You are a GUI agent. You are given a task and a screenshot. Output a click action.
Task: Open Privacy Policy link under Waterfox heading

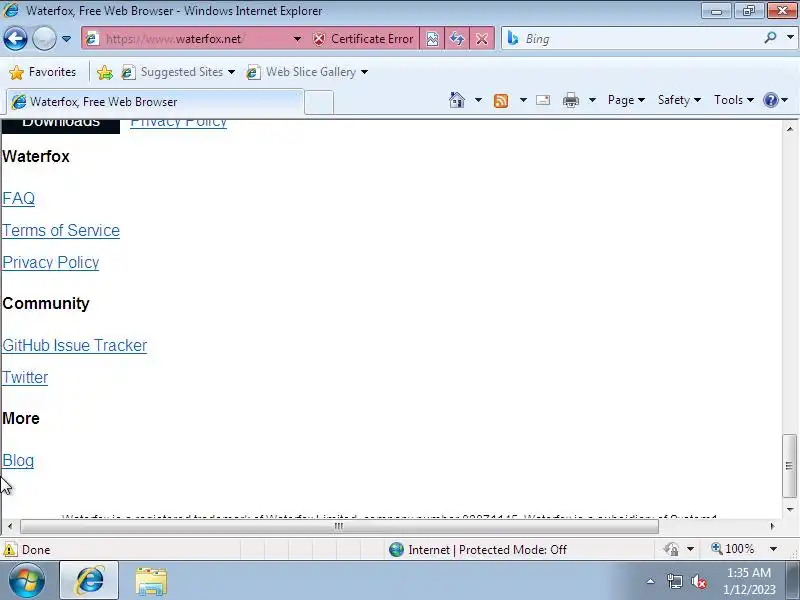51,262
